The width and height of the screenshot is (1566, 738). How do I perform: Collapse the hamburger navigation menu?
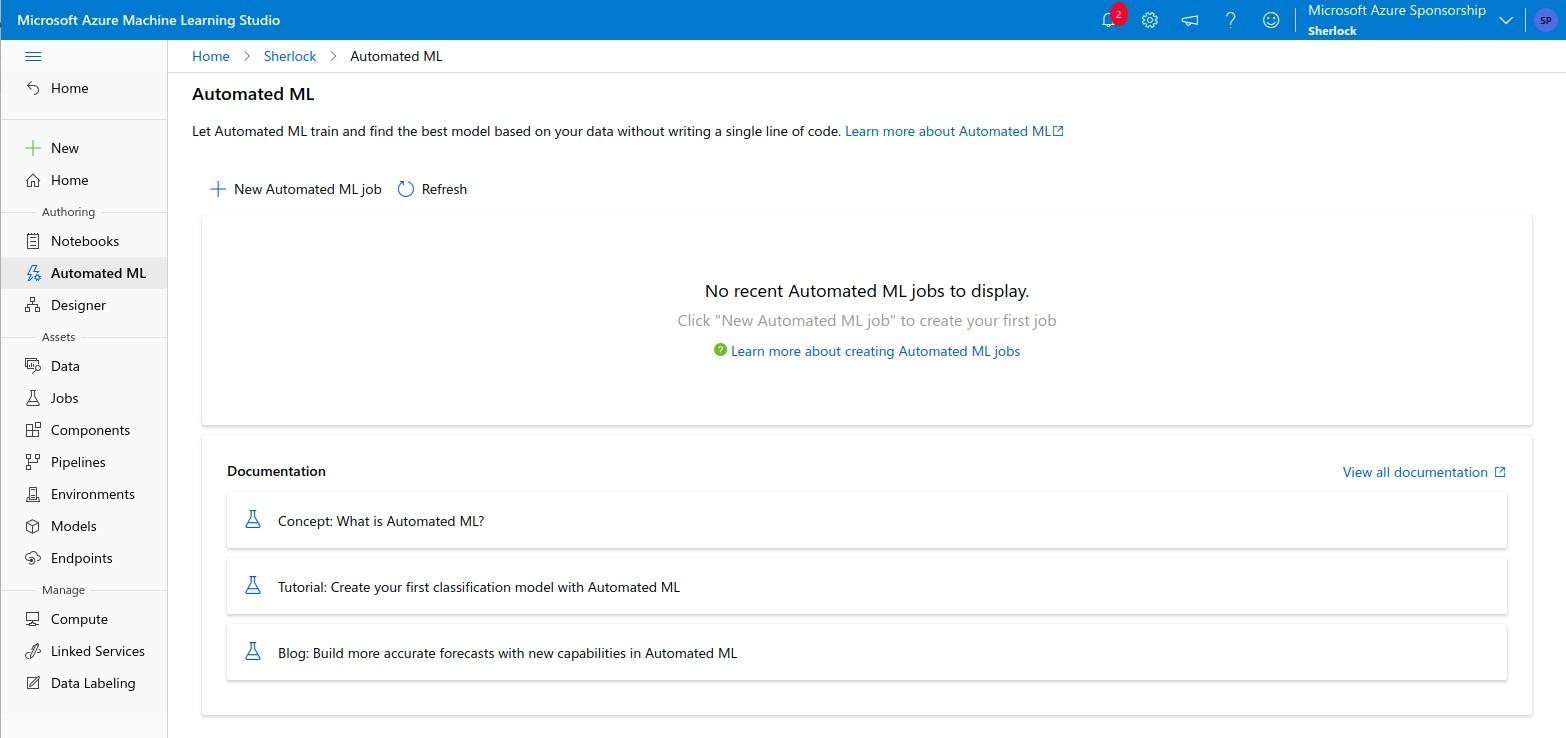(33, 56)
